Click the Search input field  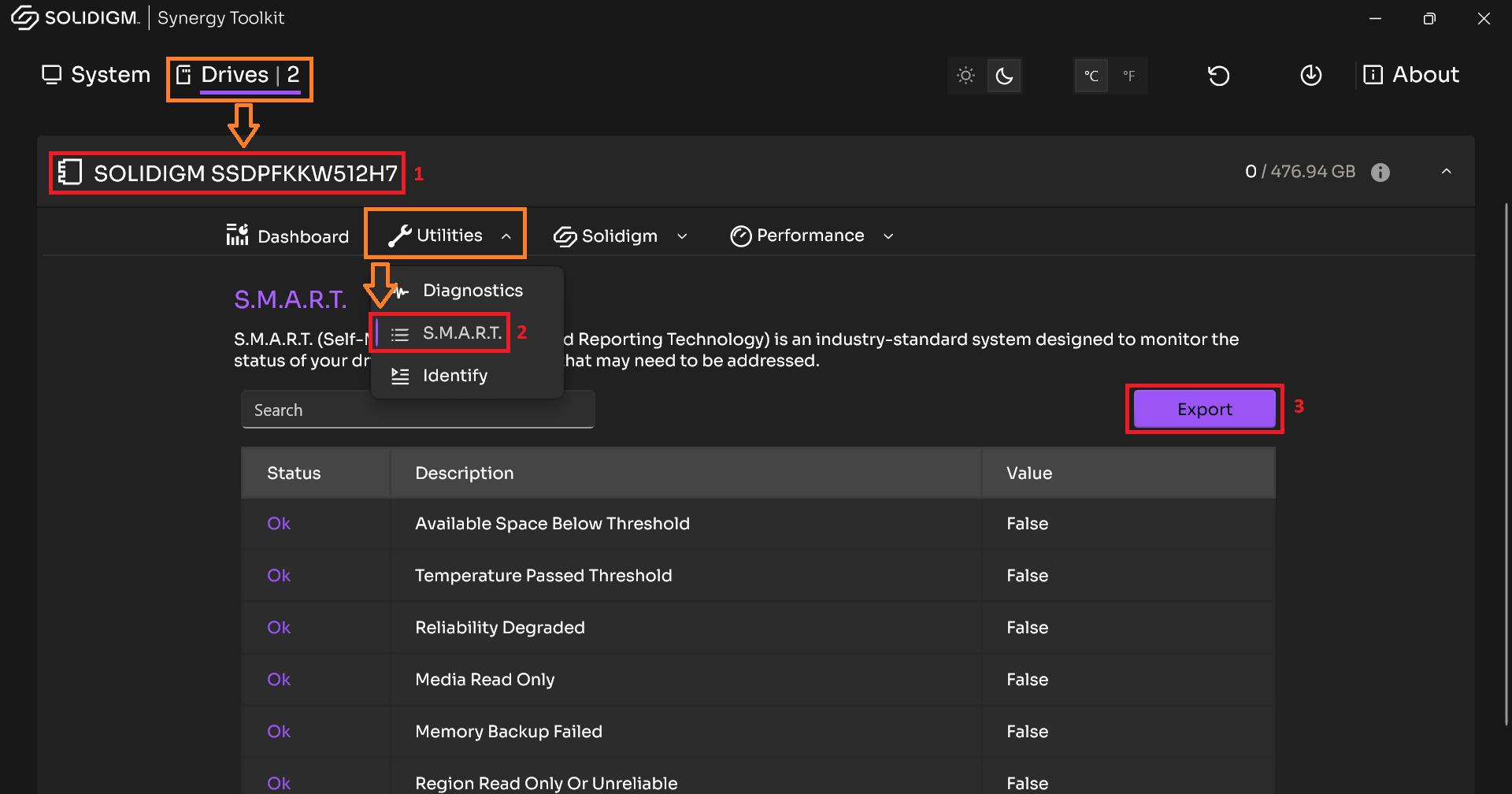tap(417, 410)
